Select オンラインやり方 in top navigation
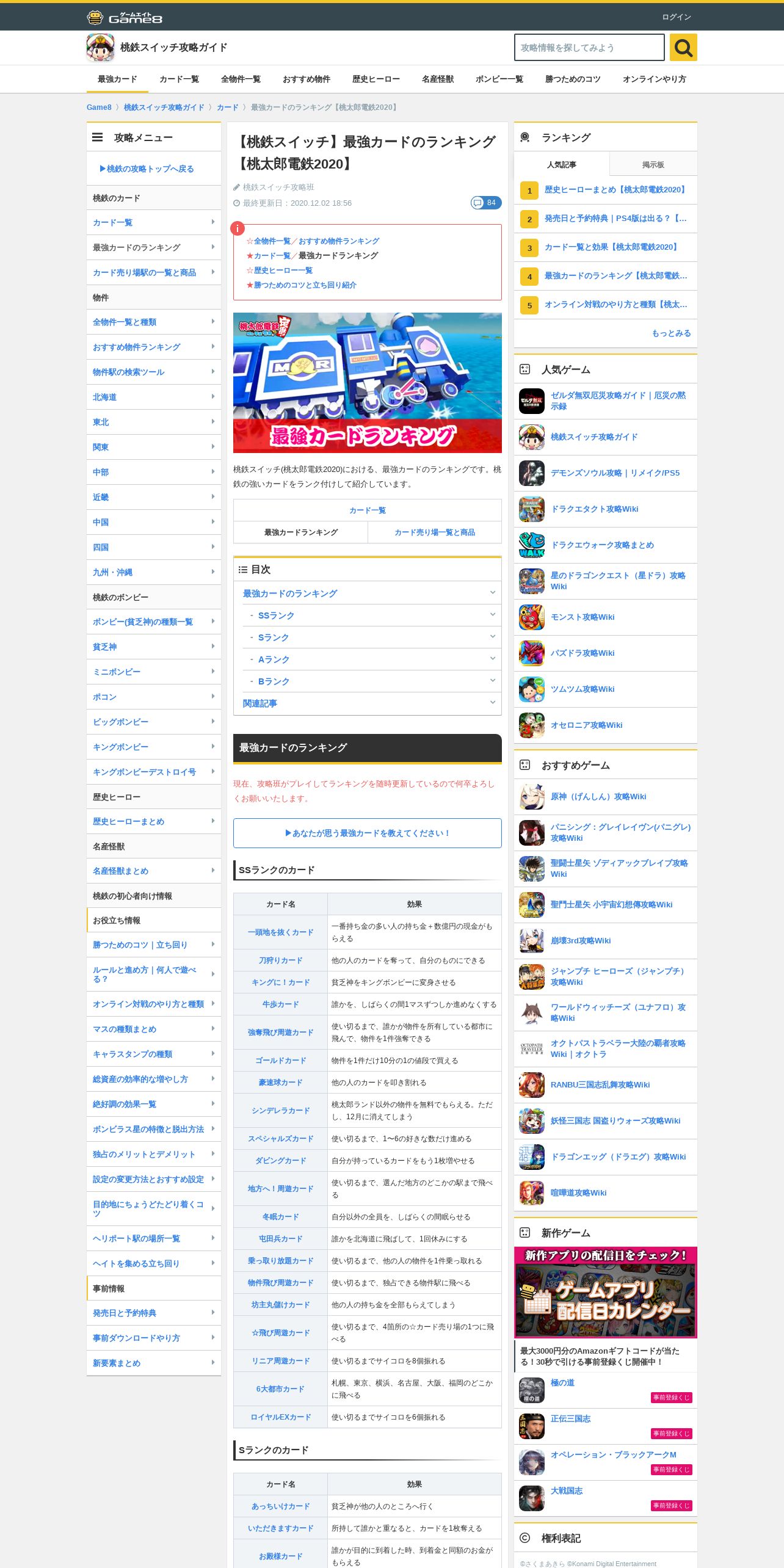 click(x=655, y=79)
